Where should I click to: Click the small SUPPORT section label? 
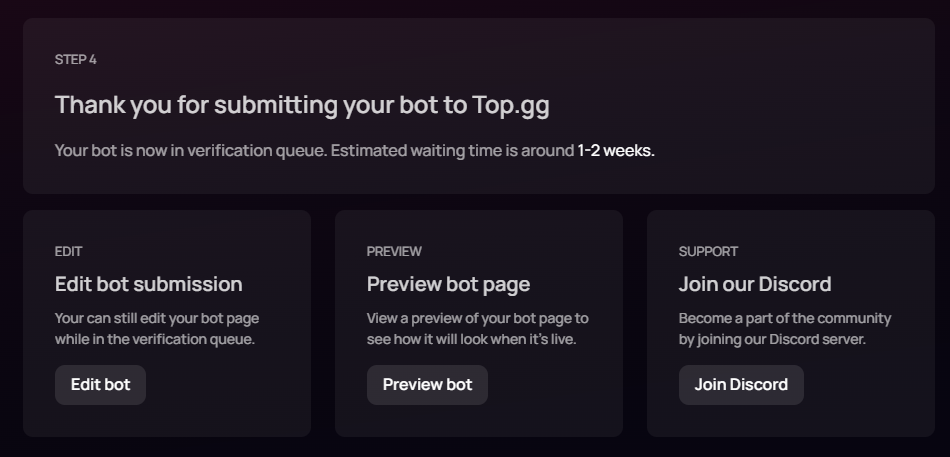708,251
